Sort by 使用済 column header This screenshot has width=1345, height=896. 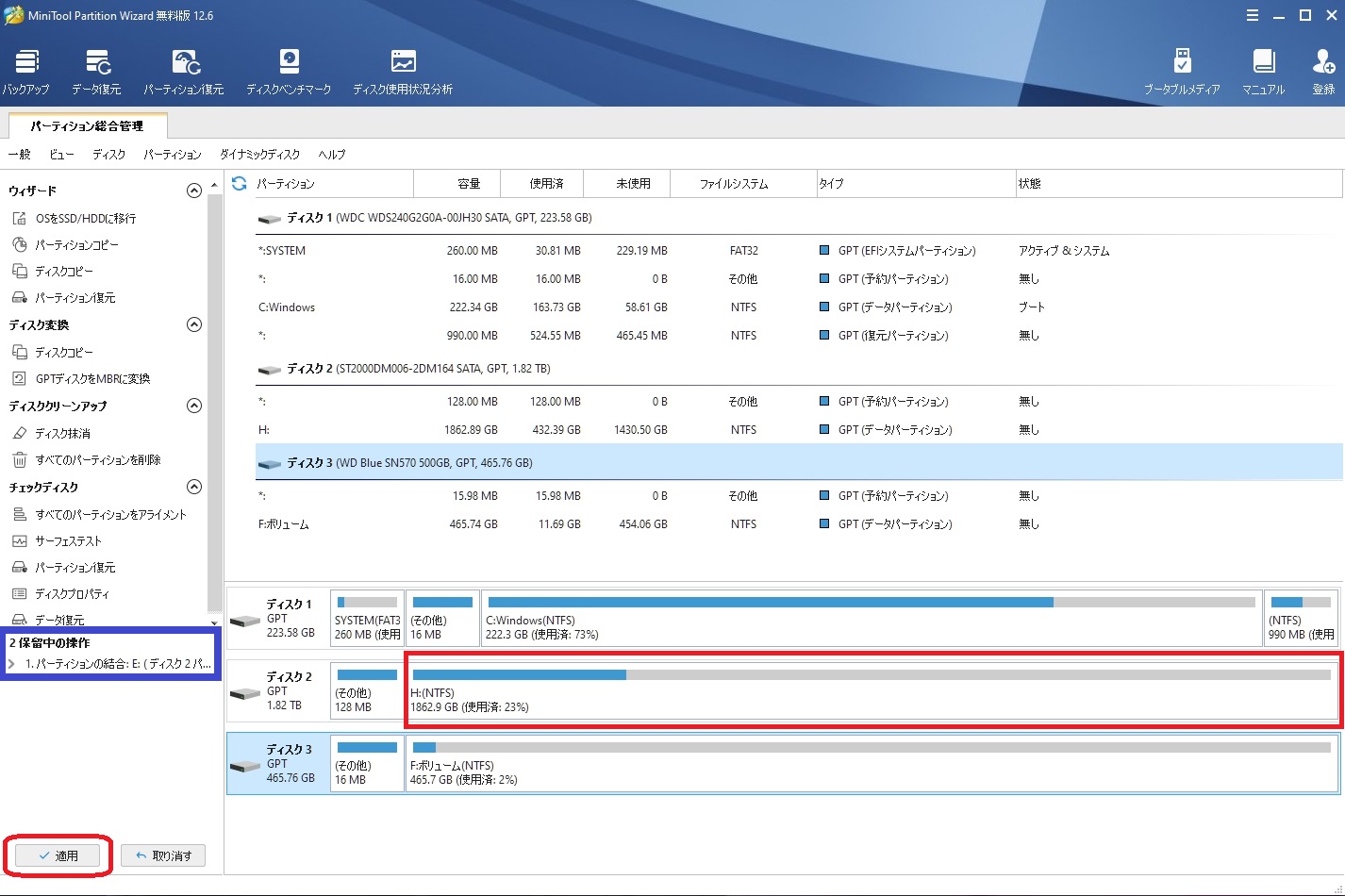[542, 184]
